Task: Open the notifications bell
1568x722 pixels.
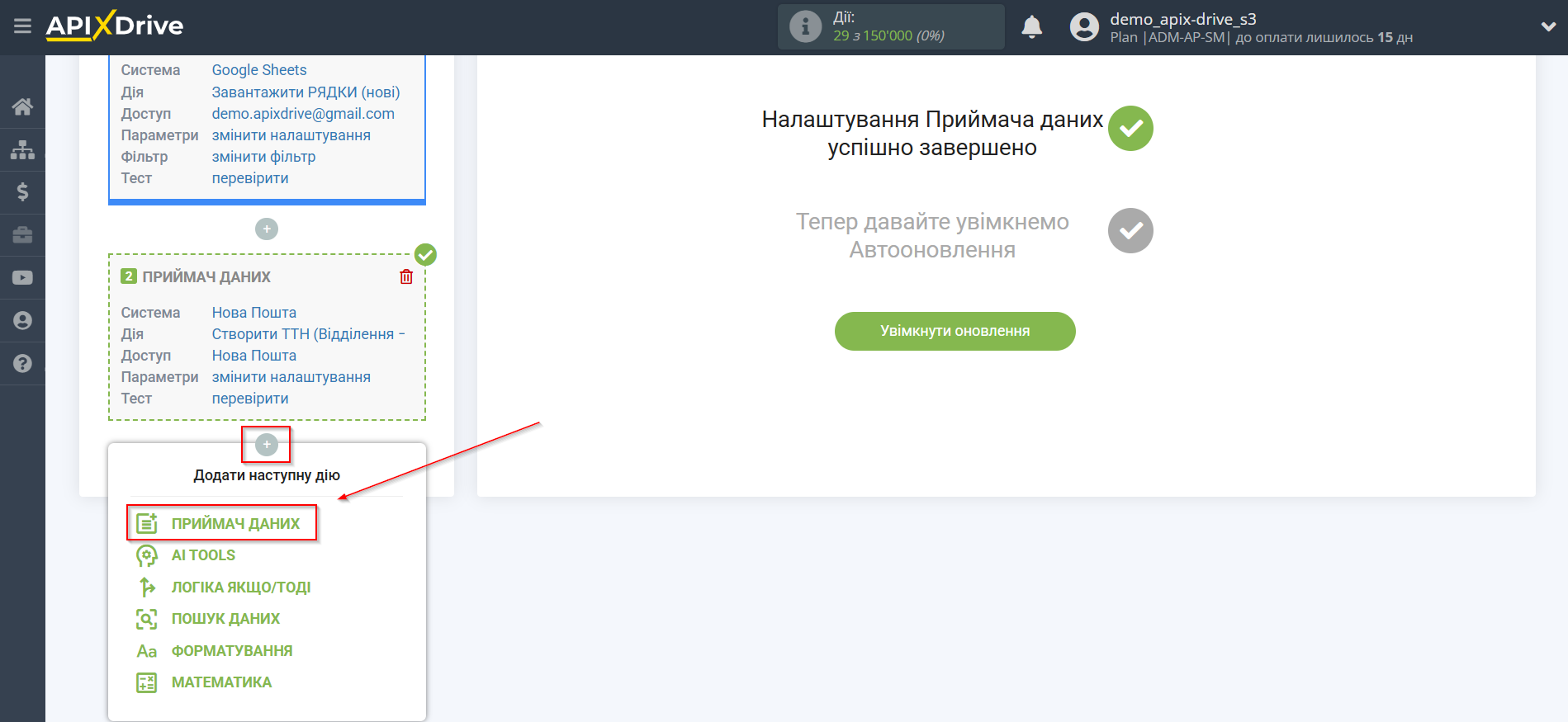Action: pyautogui.click(x=1031, y=27)
